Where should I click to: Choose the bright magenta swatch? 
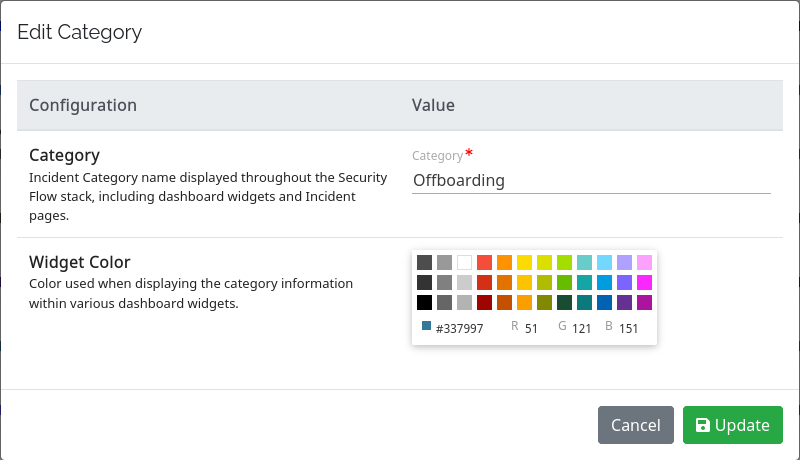tap(644, 282)
